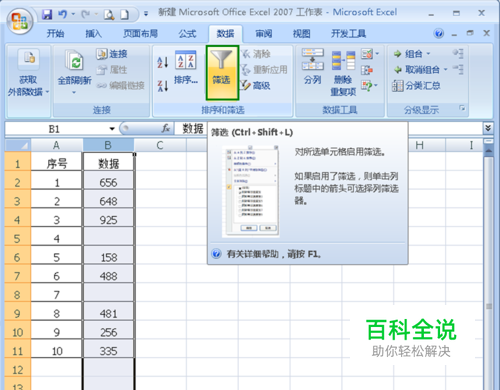Image resolution: width=500 pixels, height=390 pixels.
Task: Click the 清除 clear filter button
Action: point(256,54)
